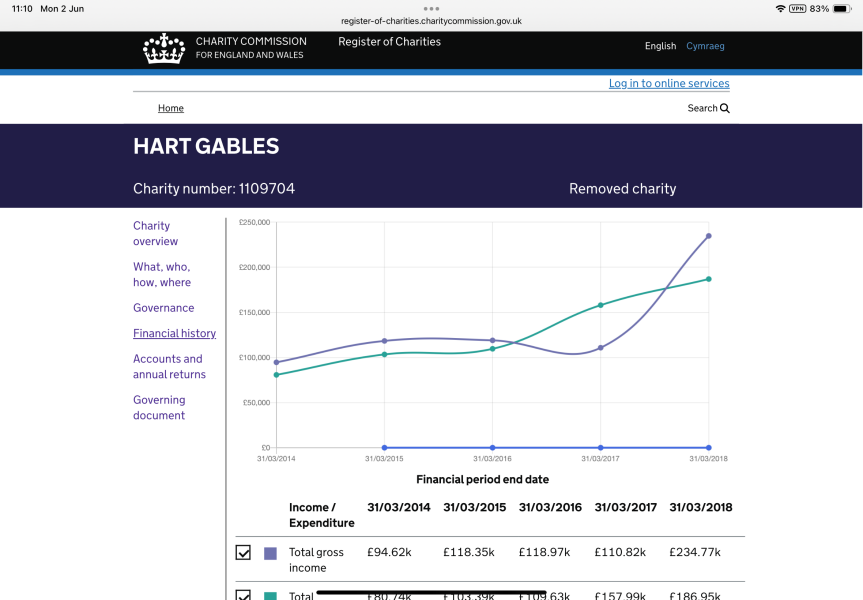Toggle the Total gross income checkbox
Screen dimensions: 863x600
pos(243,553)
